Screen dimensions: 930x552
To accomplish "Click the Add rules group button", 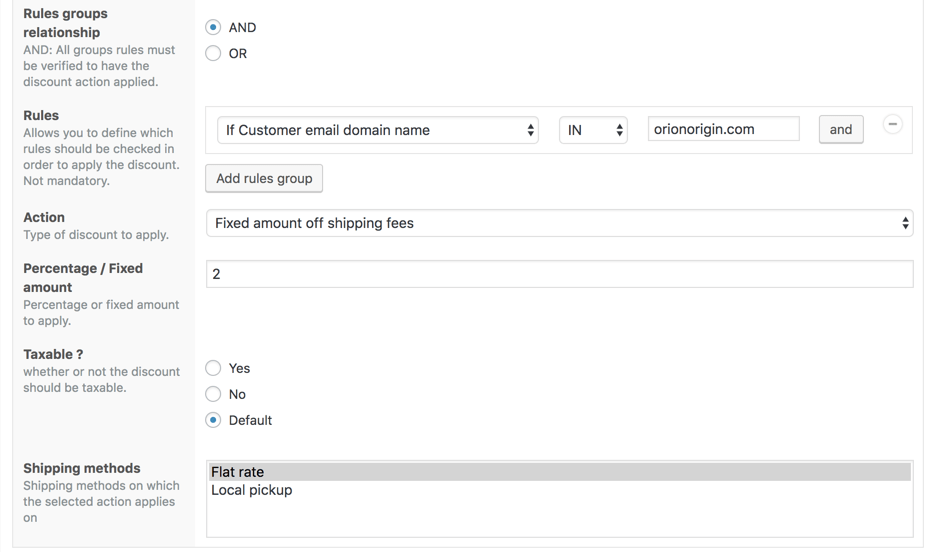I will click(264, 178).
